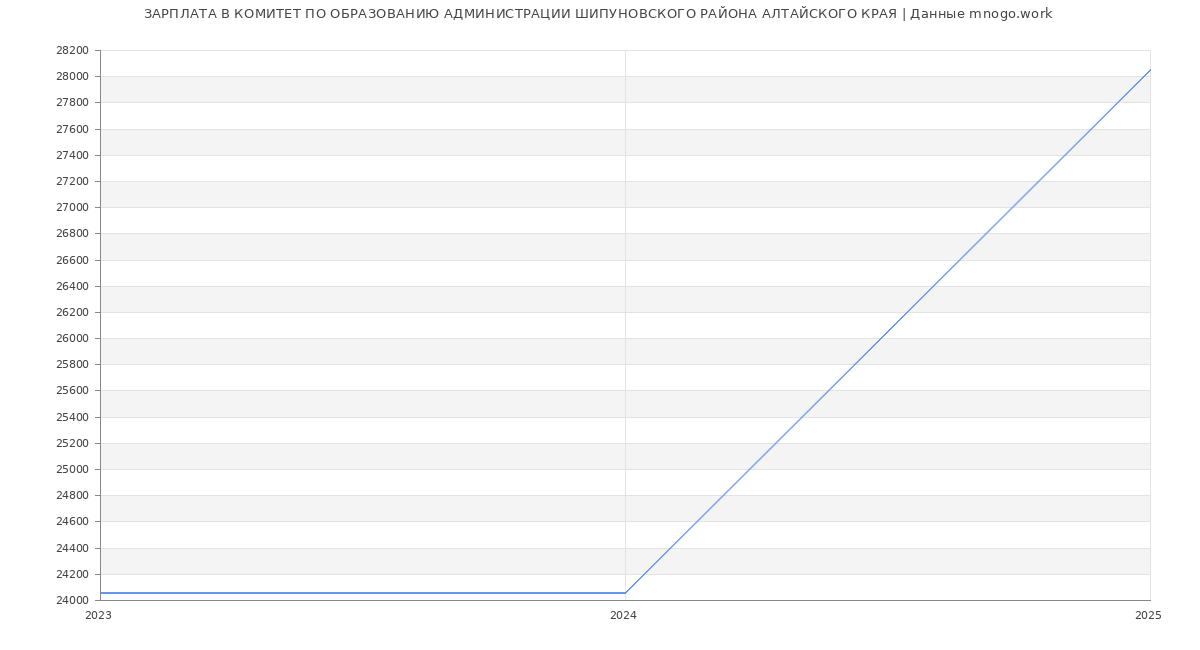Click y-axis value 27400

tap(72, 155)
